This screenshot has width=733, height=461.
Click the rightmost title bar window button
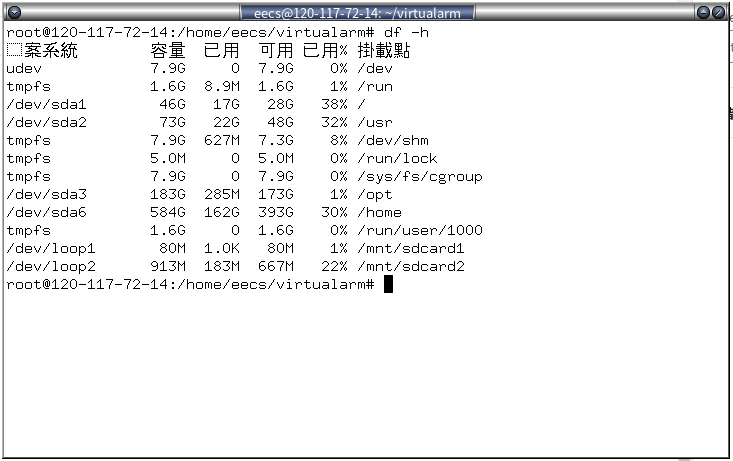point(719,12)
